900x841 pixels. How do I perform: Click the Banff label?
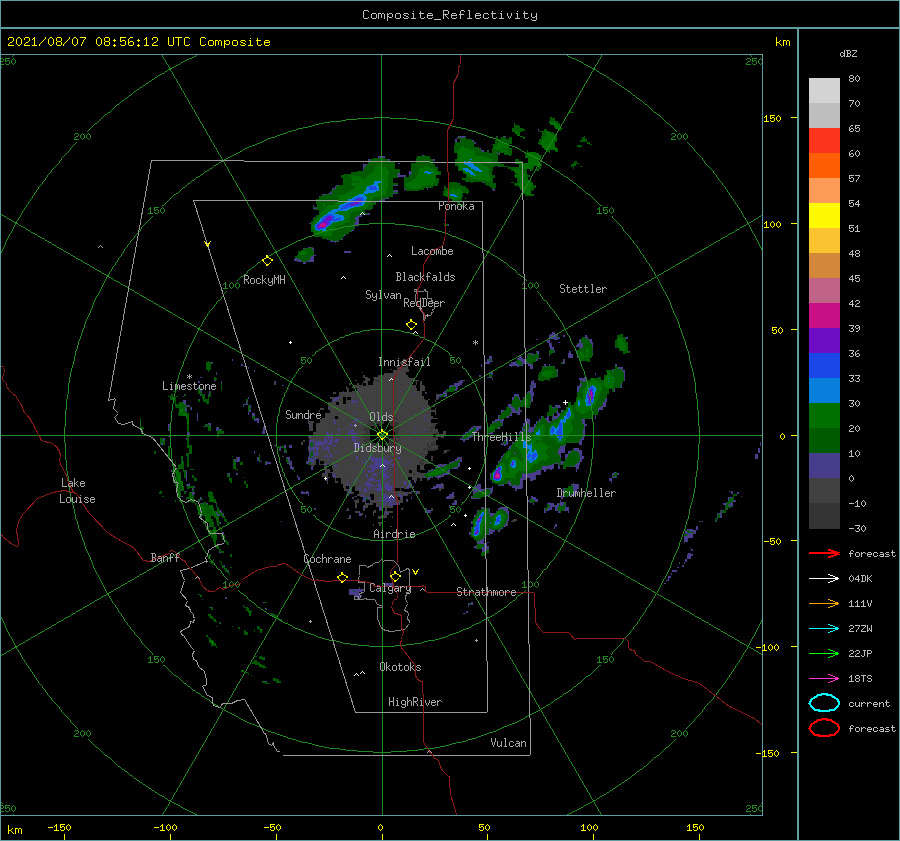point(165,557)
